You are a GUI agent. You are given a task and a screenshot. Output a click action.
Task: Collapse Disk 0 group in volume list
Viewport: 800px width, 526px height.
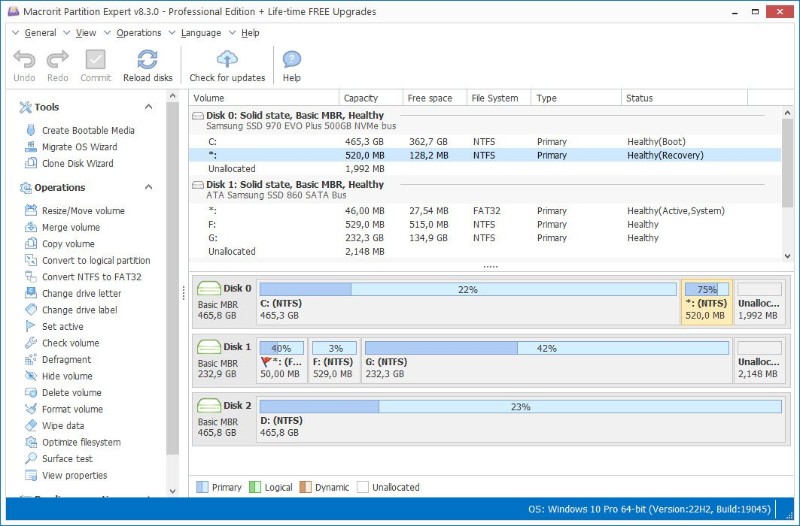[x=197, y=116]
